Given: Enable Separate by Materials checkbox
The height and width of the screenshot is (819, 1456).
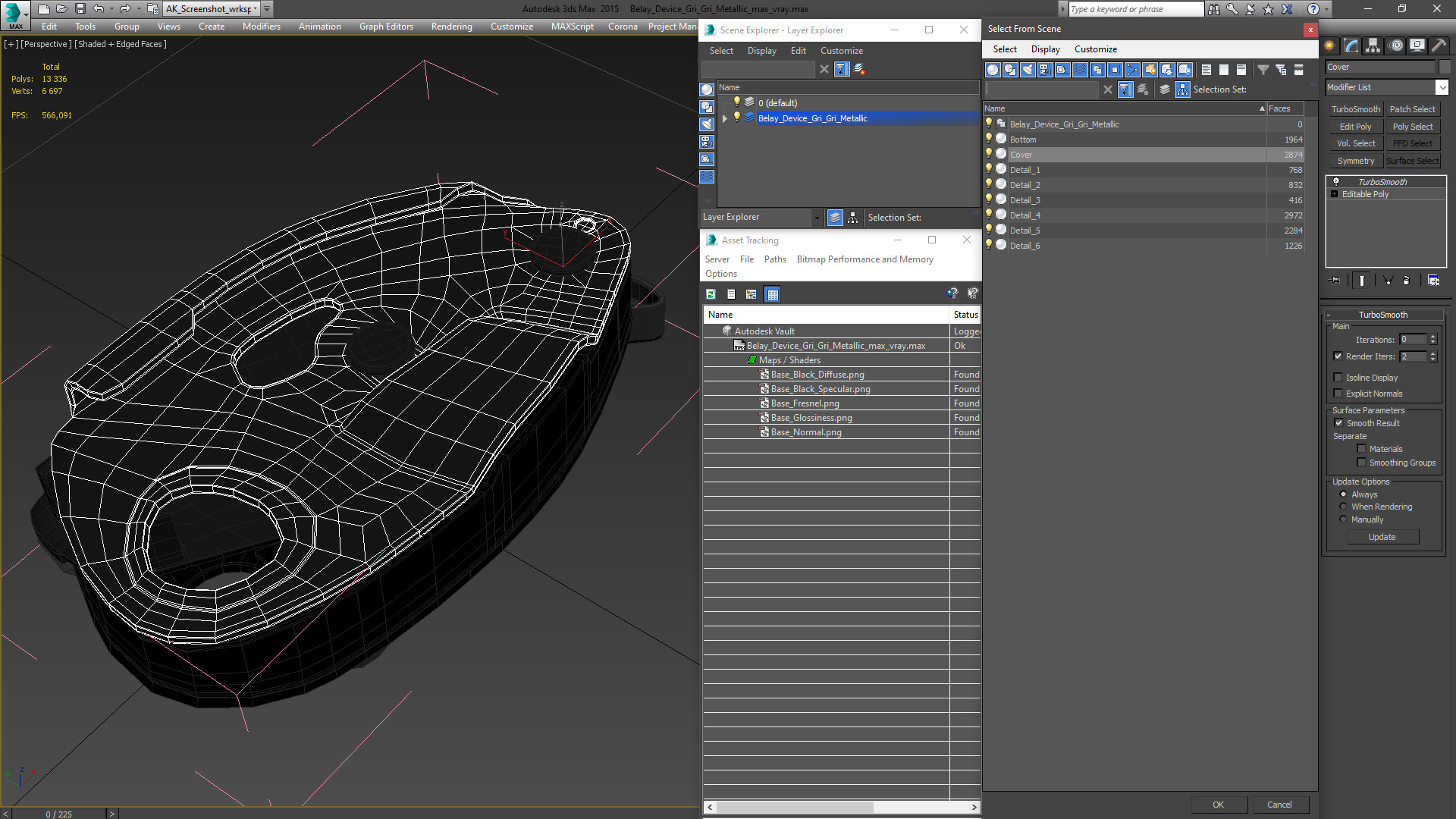Looking at the screenshot, I should 1361,449.
